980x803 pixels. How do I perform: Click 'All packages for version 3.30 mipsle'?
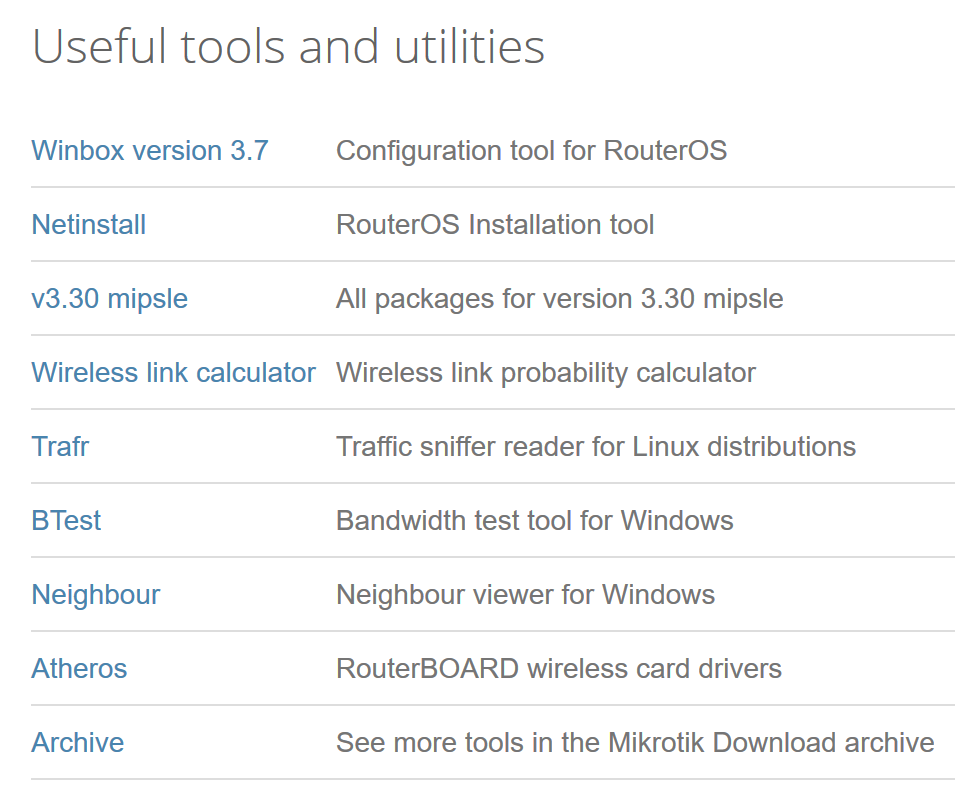(560, 299)
